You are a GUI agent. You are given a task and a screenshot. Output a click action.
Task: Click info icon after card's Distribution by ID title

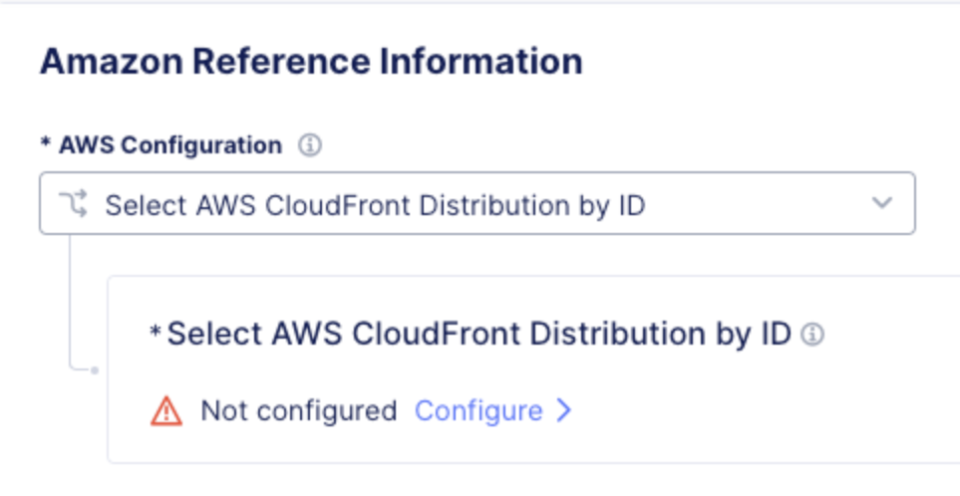coord(812,334)
